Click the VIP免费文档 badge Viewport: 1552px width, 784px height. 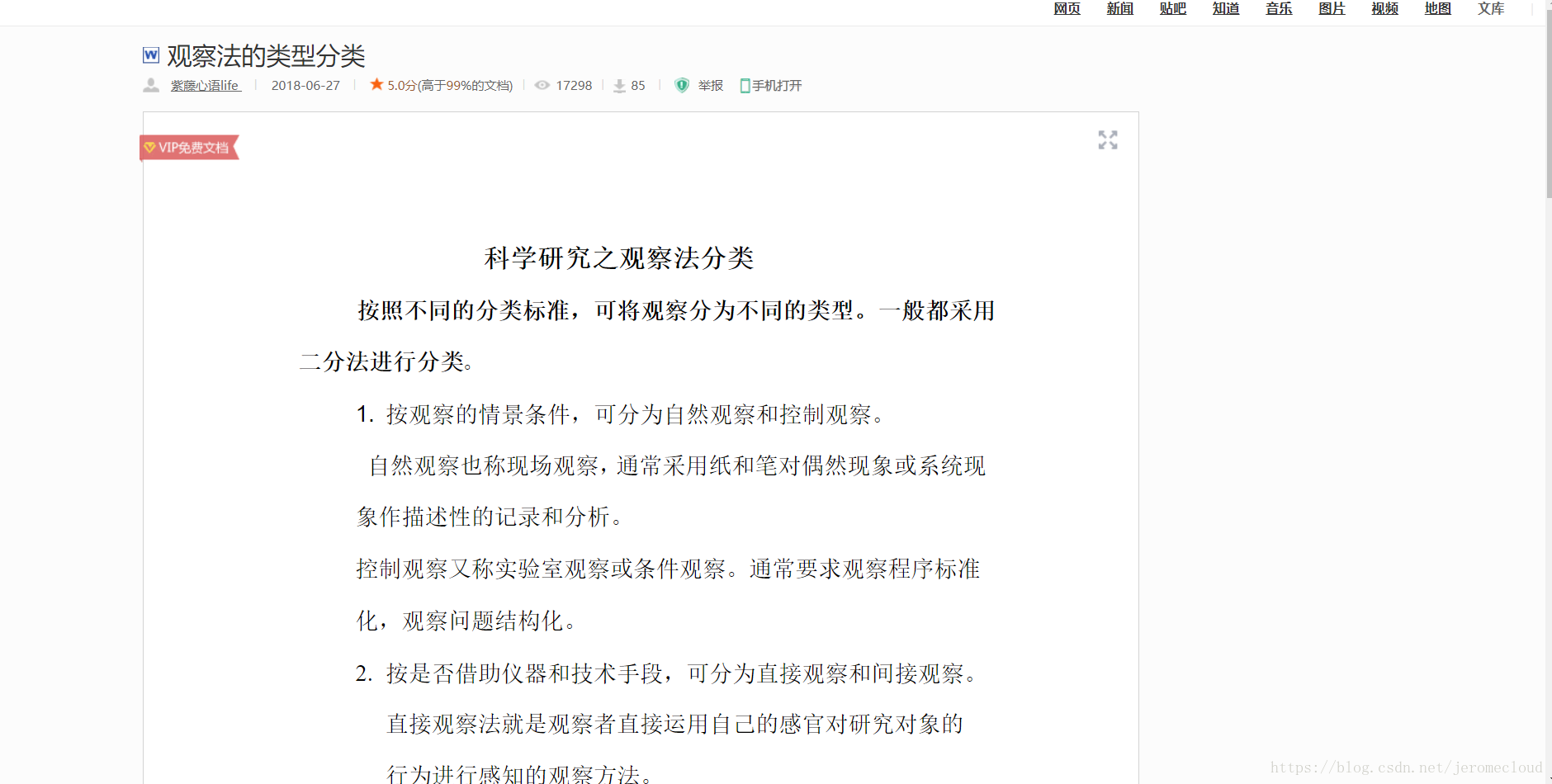click(x=189, y=148)
